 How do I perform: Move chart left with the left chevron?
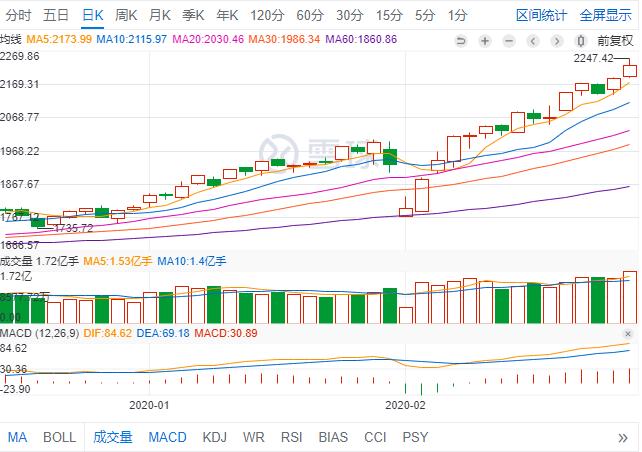click(533, 41)
